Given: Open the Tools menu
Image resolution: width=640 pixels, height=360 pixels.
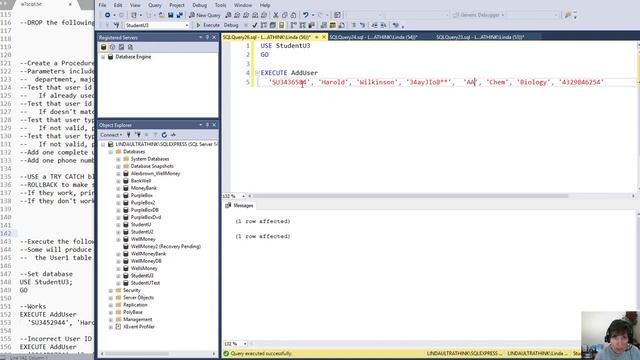Looking at the screenshot, I should click(x=220, y=5).
